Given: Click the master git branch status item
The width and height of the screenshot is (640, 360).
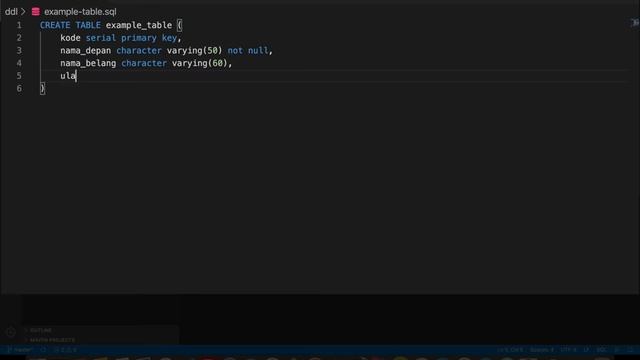Looking at the screenshot, I should click(x=20, y=350).
